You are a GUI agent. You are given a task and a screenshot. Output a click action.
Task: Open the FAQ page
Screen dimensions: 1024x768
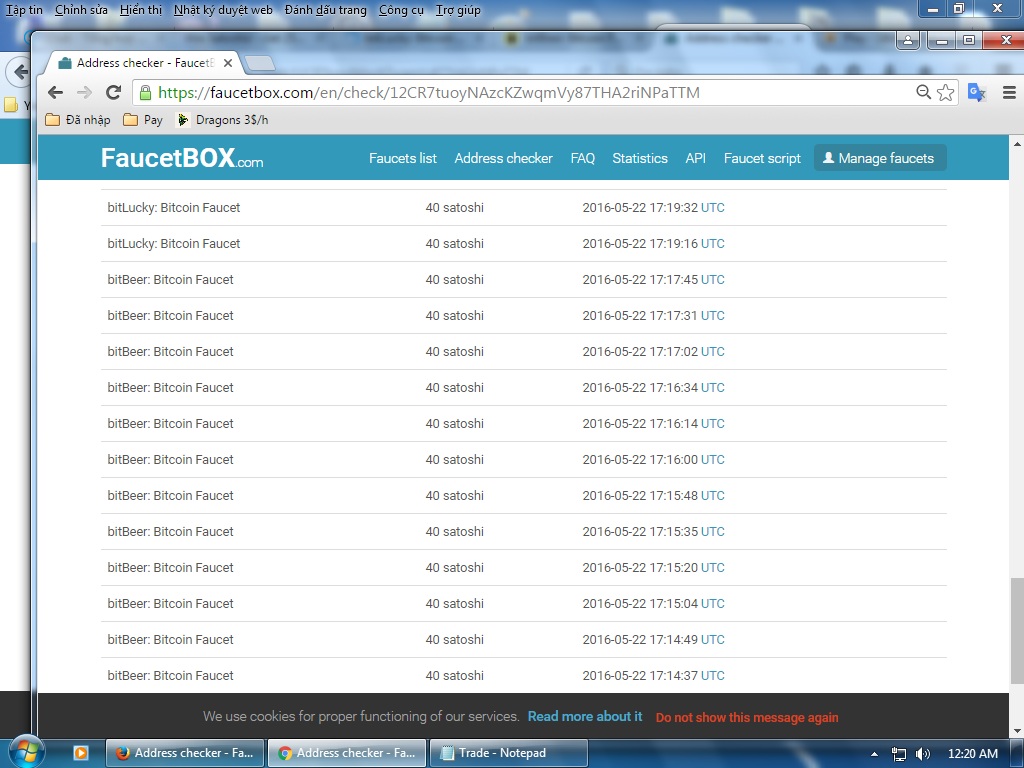[583, 158]
